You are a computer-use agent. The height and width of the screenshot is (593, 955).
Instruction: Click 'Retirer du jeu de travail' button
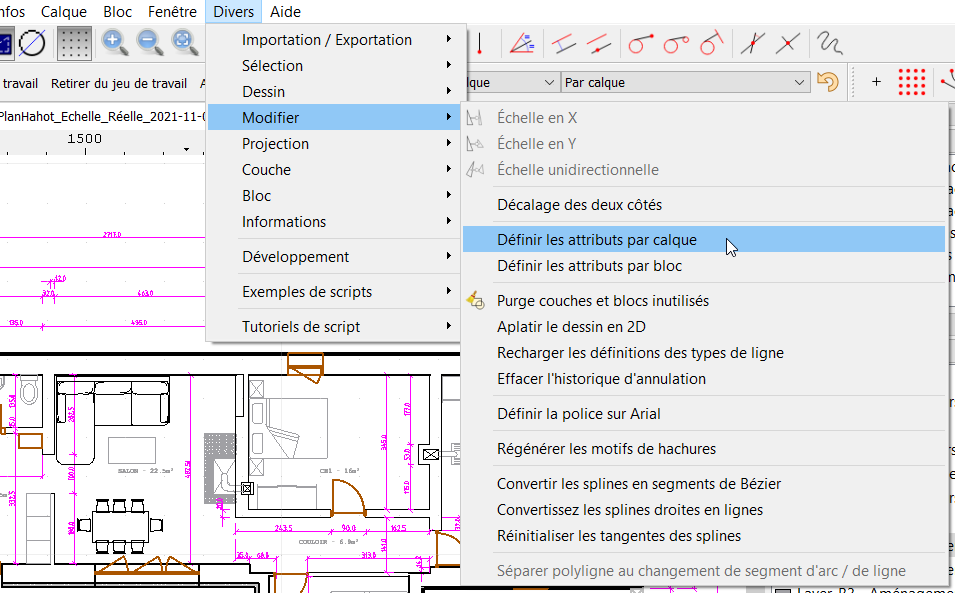[x=118, y=84]
